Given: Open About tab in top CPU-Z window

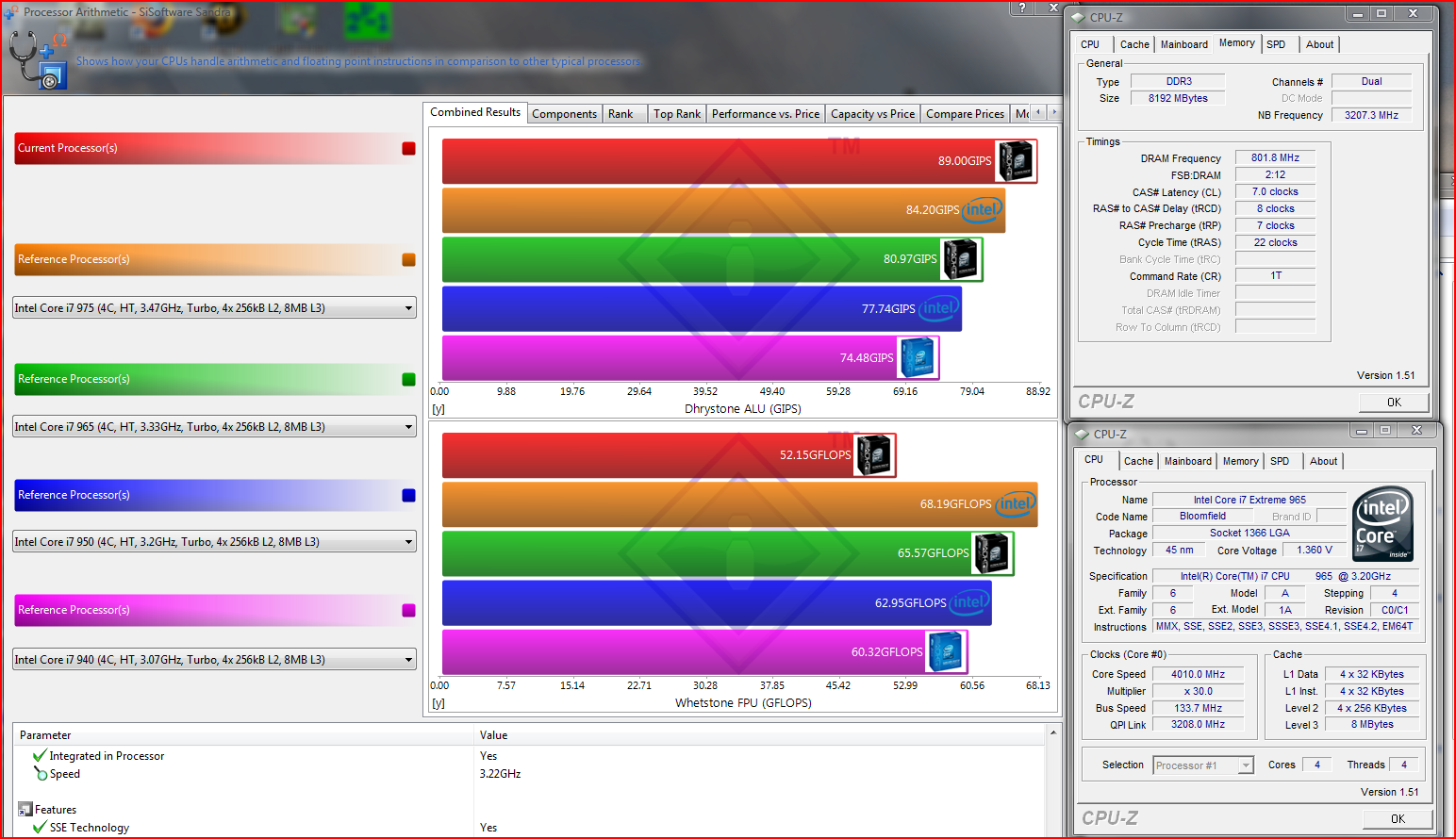Looking at the screenshot, I should [1320, 44].
